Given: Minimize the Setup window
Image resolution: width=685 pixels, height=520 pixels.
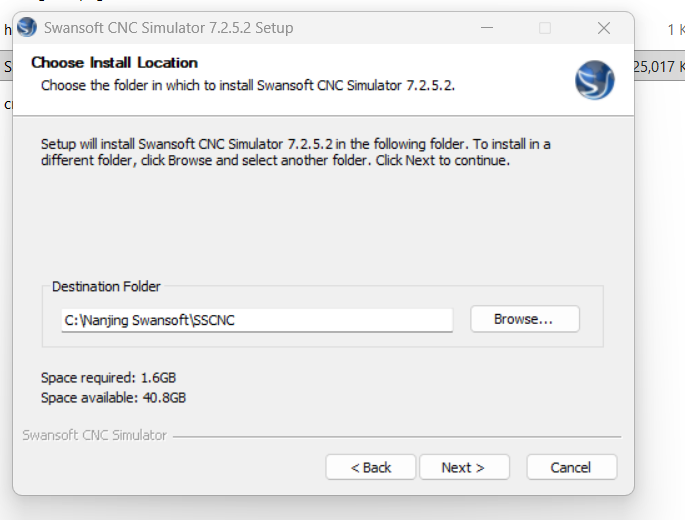Looking at the screenshot, I should [486, 28].
